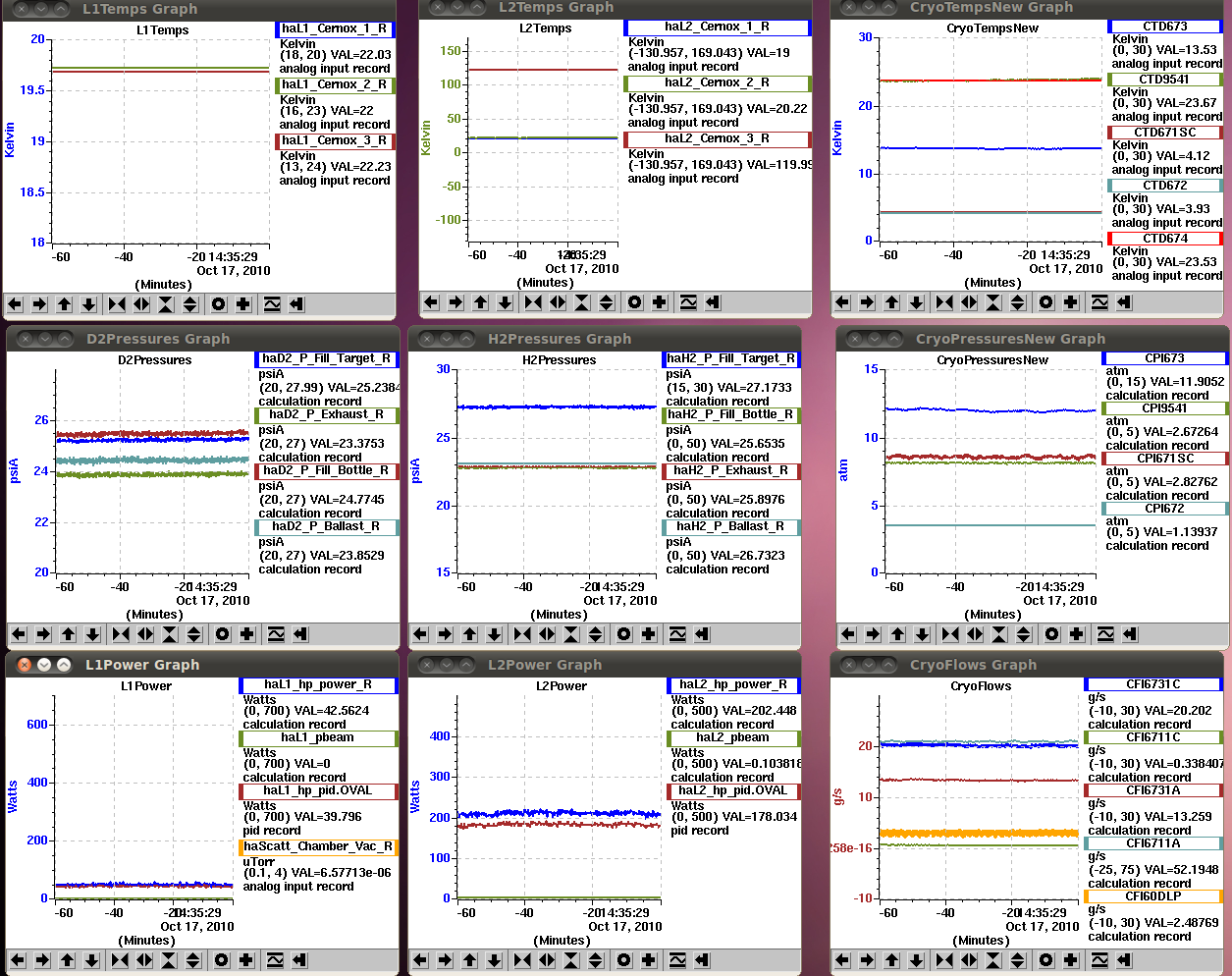Click vertical hourglass icon in H2Pressures toolbar
Image resolution: width=1232 pixels, height=976 pixels.
click(571, 634)
